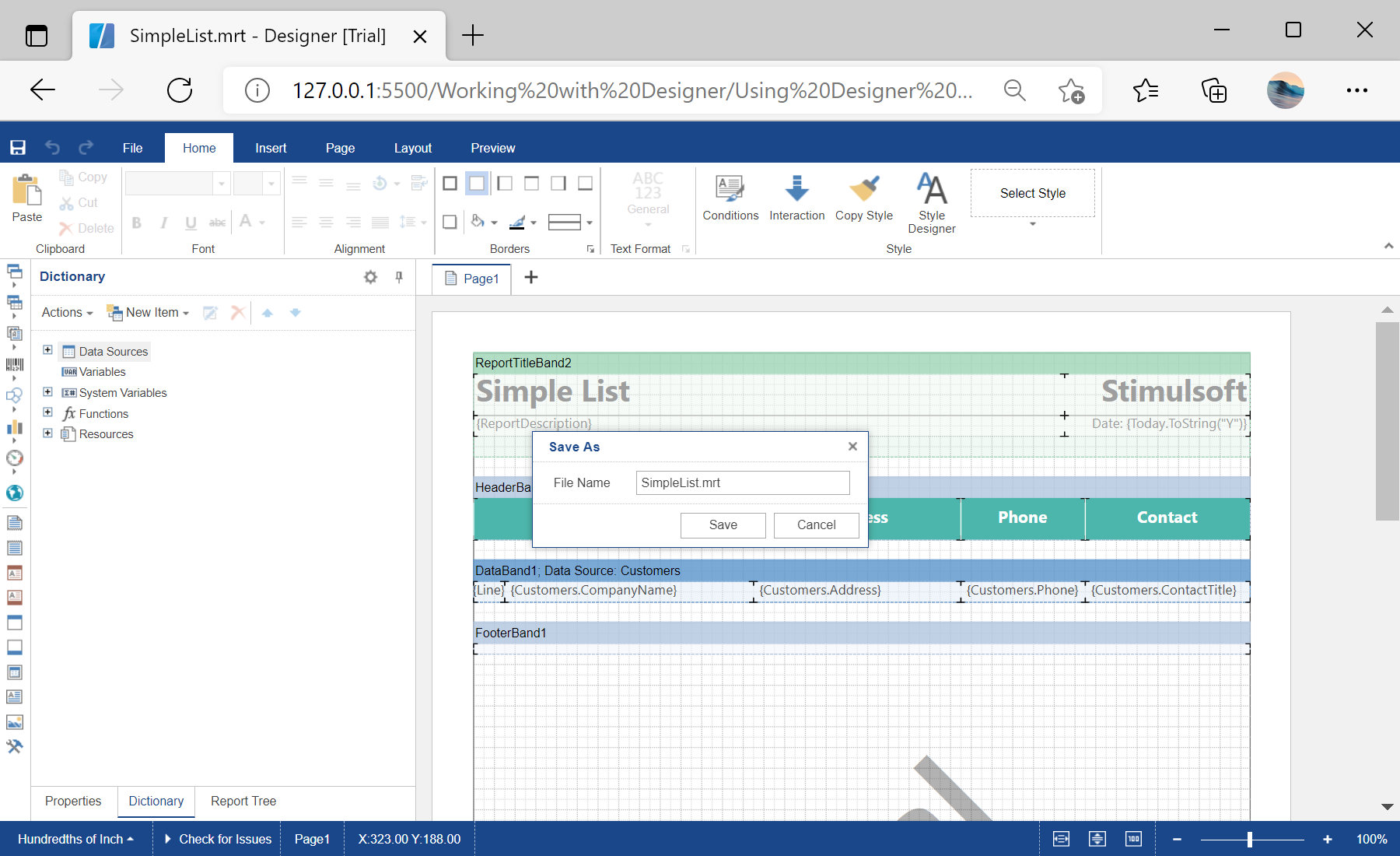Toggle the All borders button
The image size is (1400, 856).
(450, 184)
